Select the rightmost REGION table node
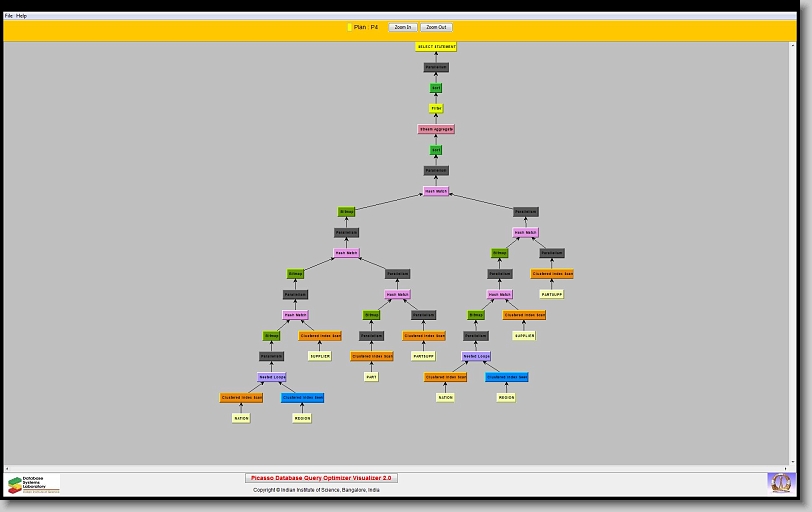This screenshot has width=812, height=512. 506,397
